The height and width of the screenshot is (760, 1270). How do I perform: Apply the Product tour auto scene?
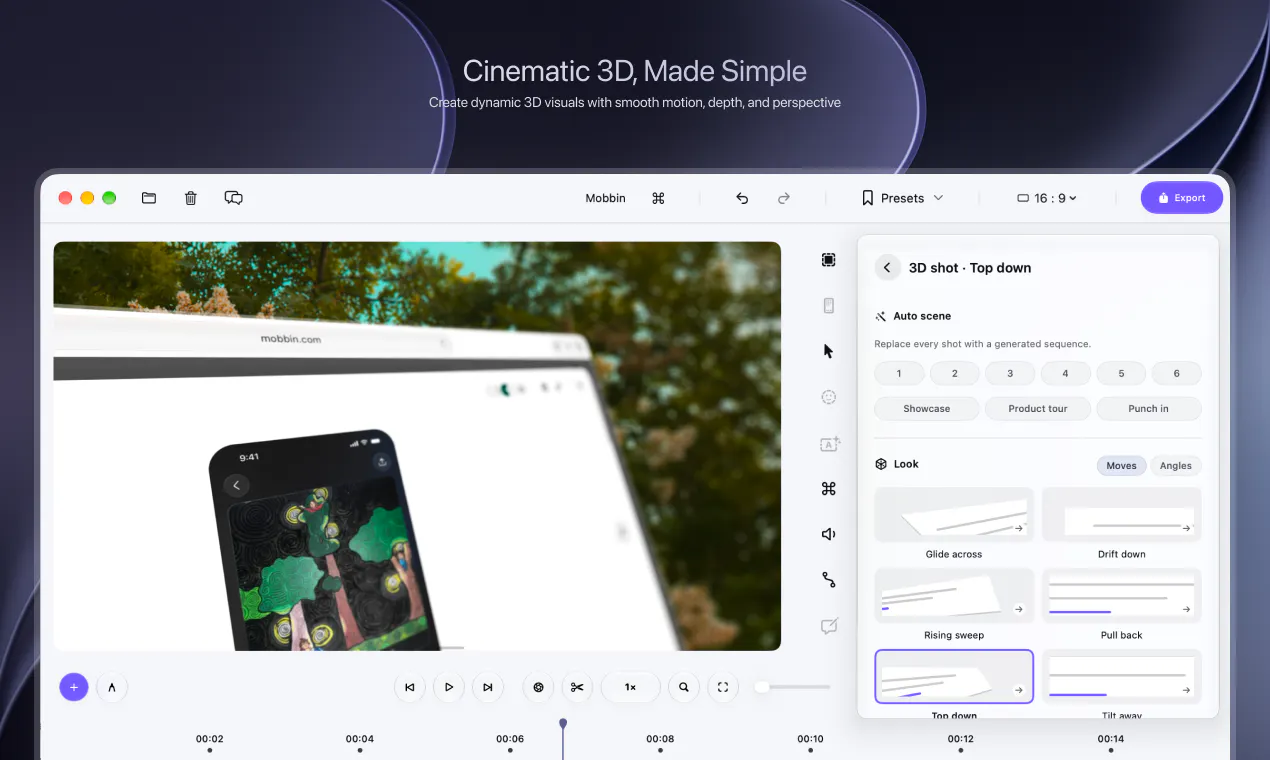click(1038, 408)
